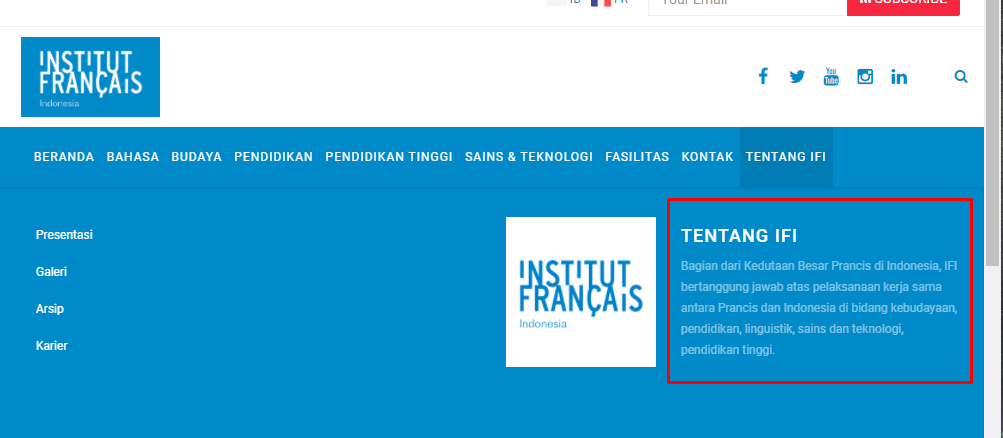Image resolution: width=1003 pixels, height=438 pixels.
Task: Open the Pendidikan Tinggi menu
Action: coord(389,157)
